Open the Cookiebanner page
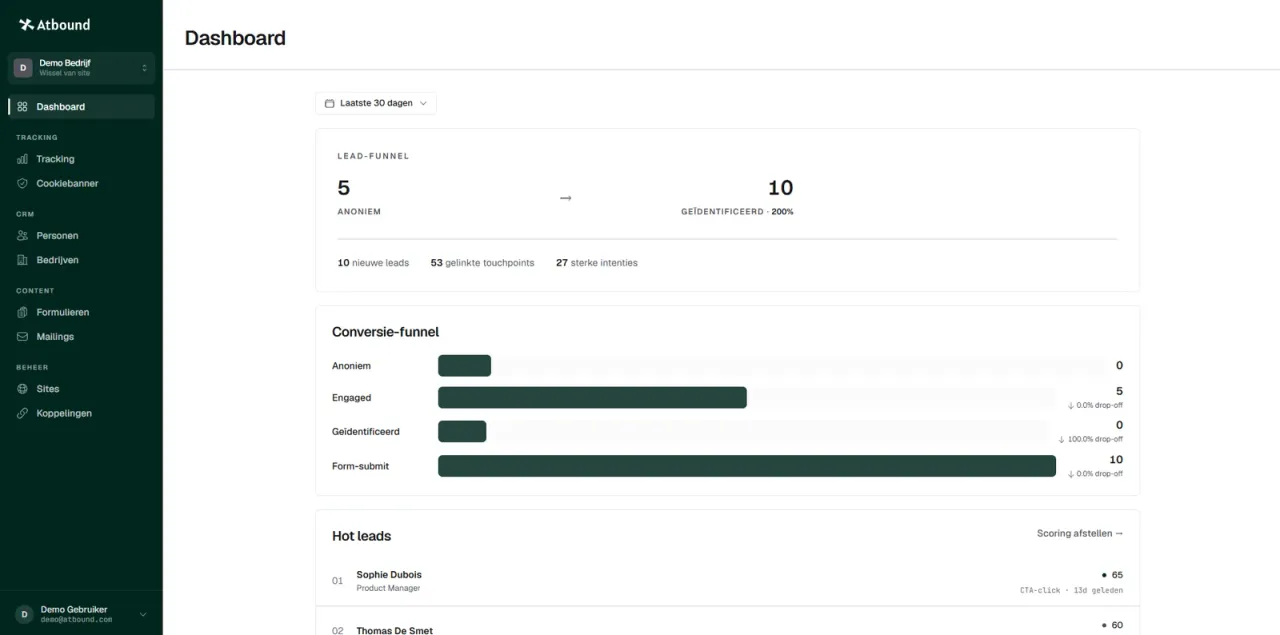The width and height of the screenshot is (1280, 635). [x=81, y=183]
